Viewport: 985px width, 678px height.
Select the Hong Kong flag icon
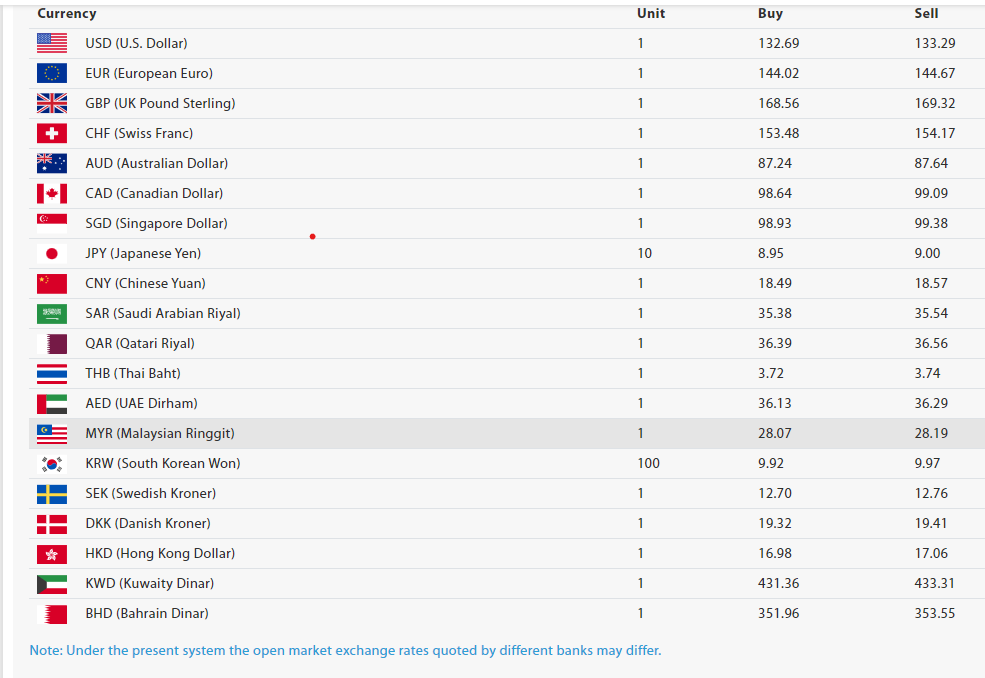tap(52, 554)
